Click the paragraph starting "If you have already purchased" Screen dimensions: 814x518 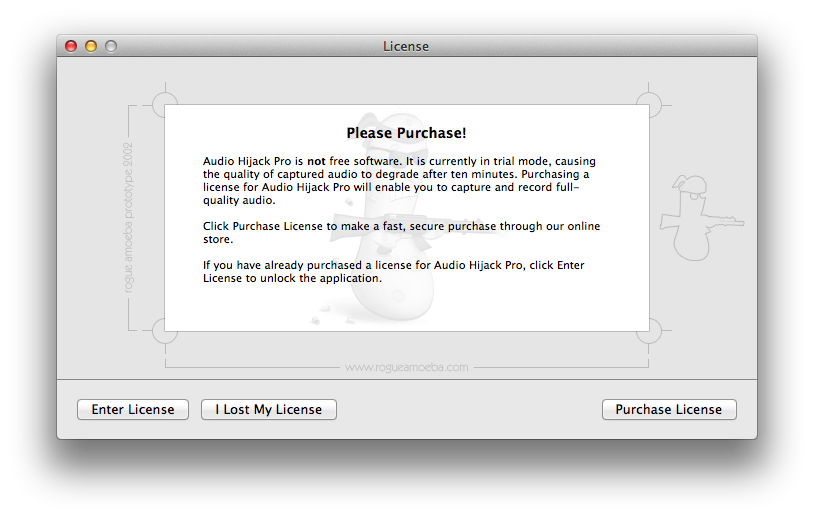click(394, 271)
